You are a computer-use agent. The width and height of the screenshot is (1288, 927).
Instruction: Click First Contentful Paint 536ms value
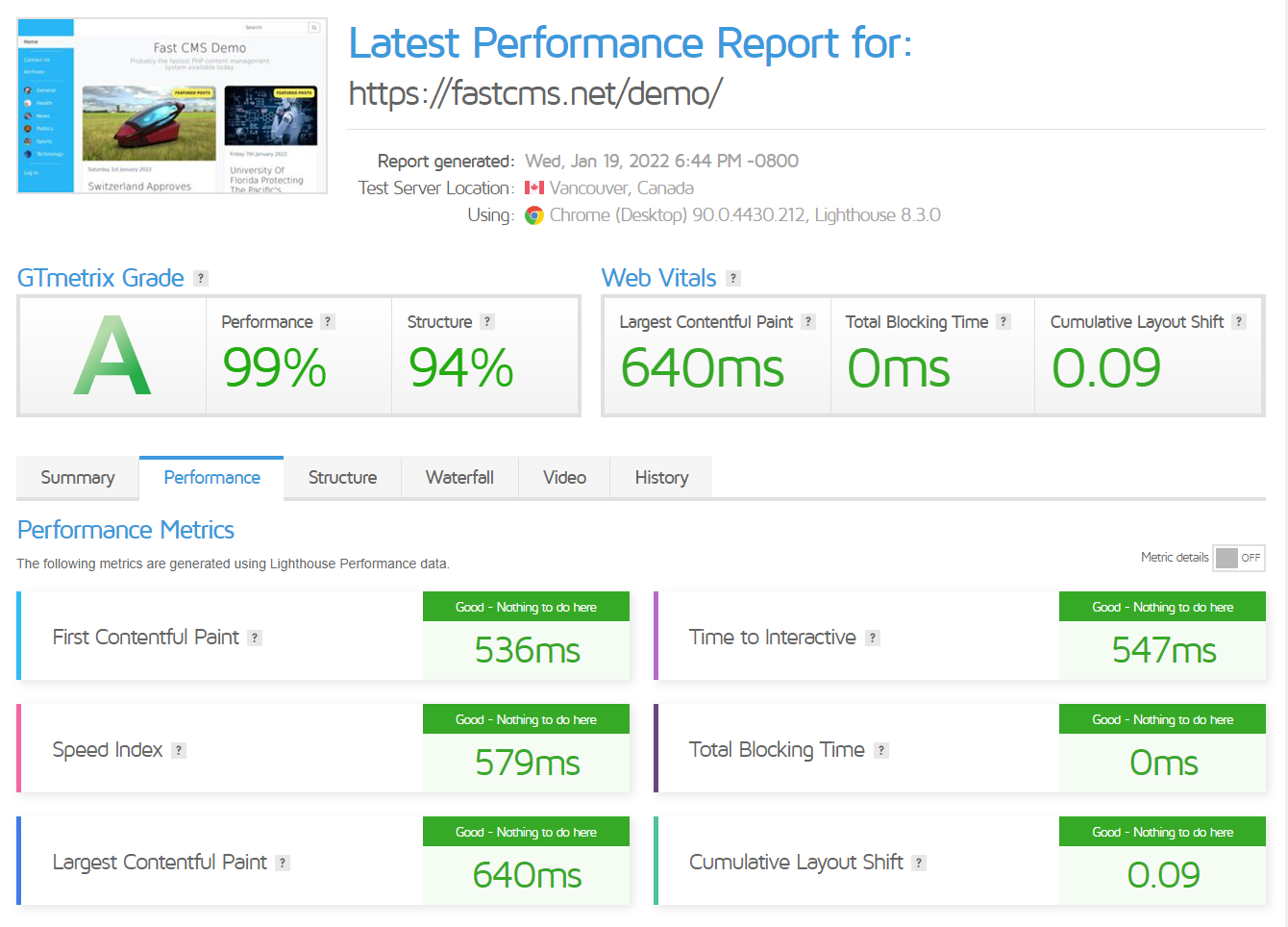coord(527,651)
